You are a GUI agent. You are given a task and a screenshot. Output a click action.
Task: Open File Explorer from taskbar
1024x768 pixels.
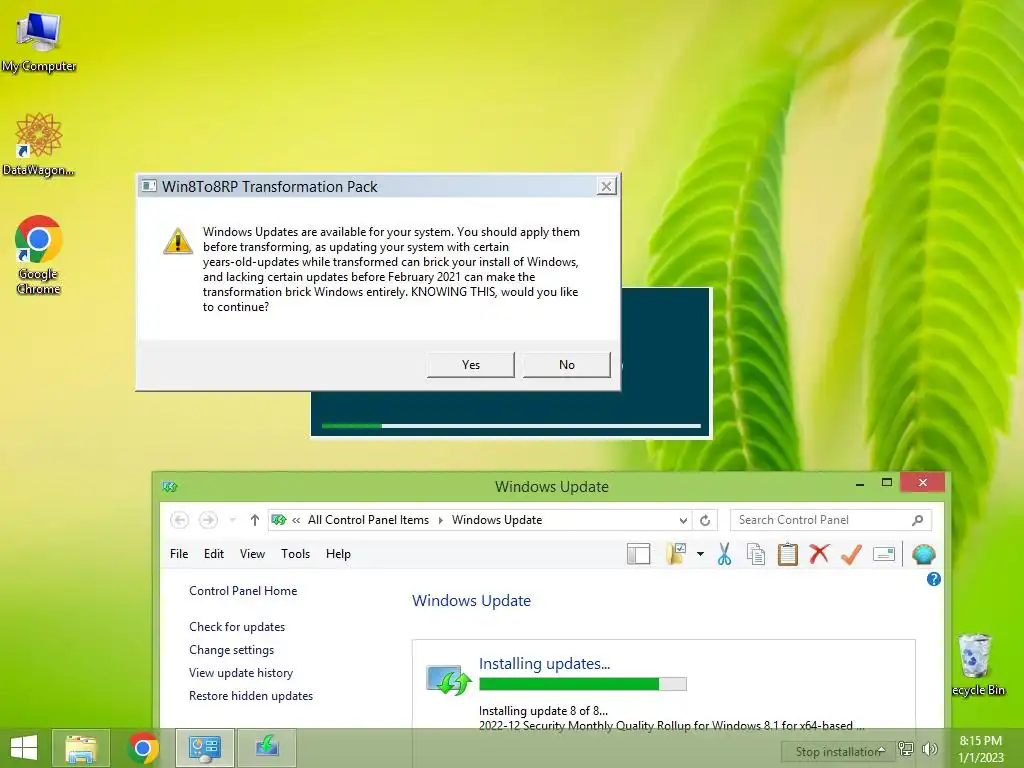81,748
